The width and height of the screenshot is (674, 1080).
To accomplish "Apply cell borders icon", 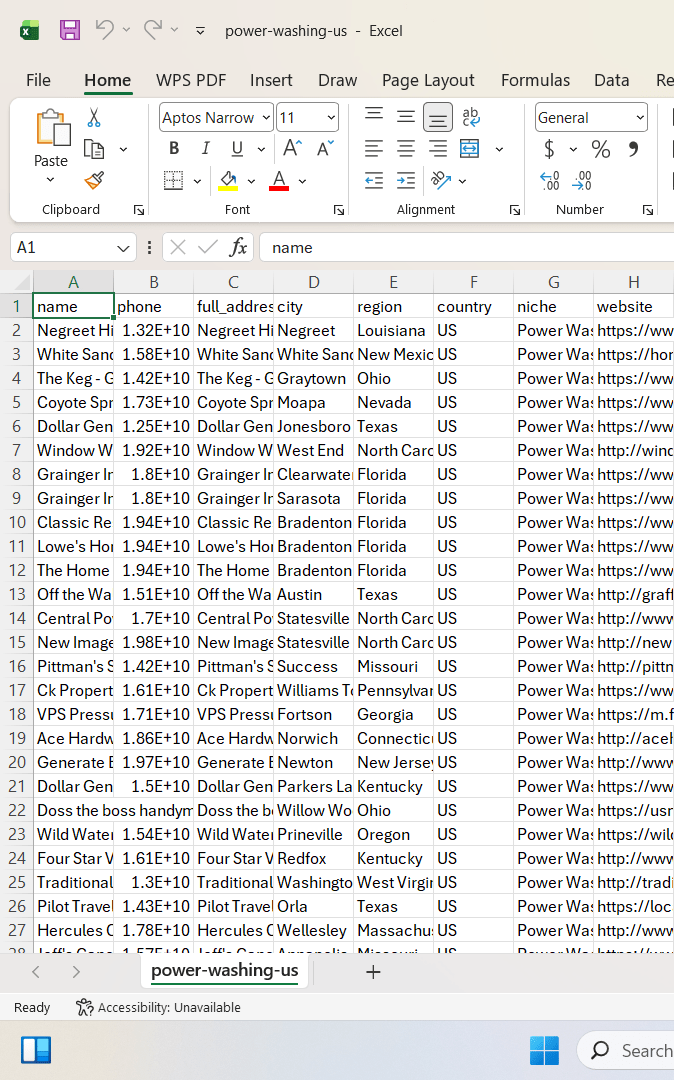I will click(x=173, y=180).
